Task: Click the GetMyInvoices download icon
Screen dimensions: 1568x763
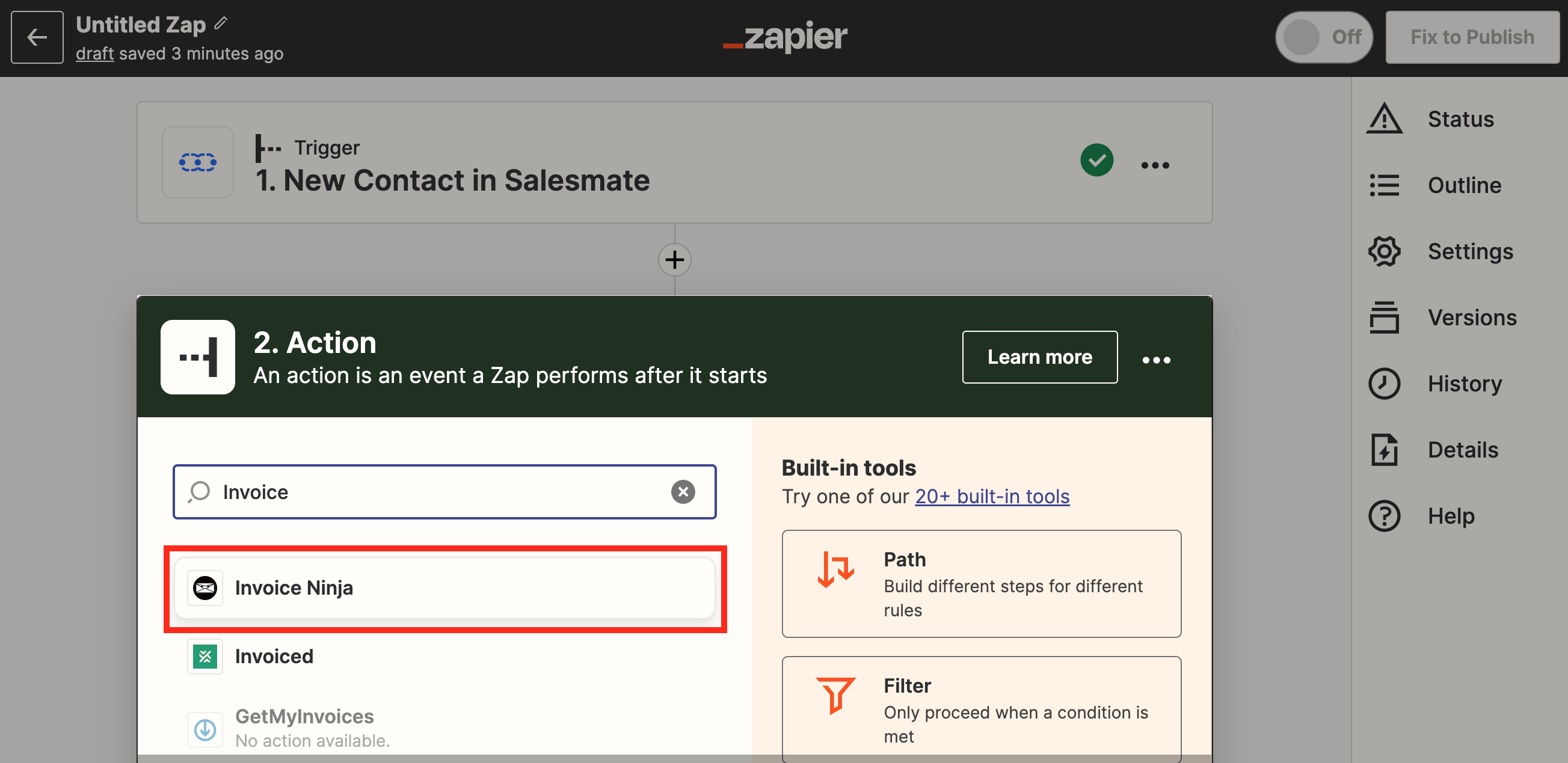Action: [205, 729]
